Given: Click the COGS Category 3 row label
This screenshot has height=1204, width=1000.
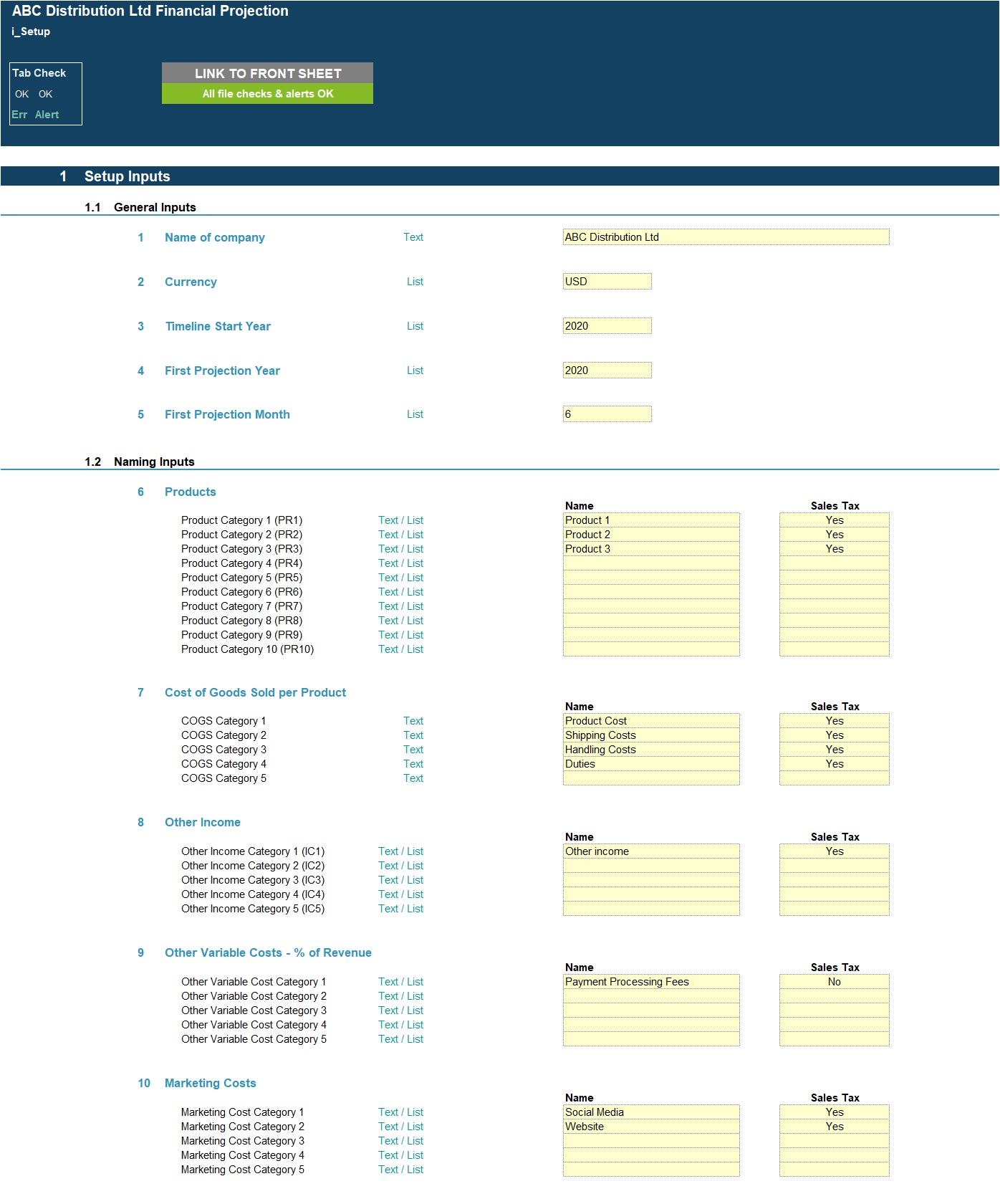Looking at the screenshot, I should click(x=223, y=750).
